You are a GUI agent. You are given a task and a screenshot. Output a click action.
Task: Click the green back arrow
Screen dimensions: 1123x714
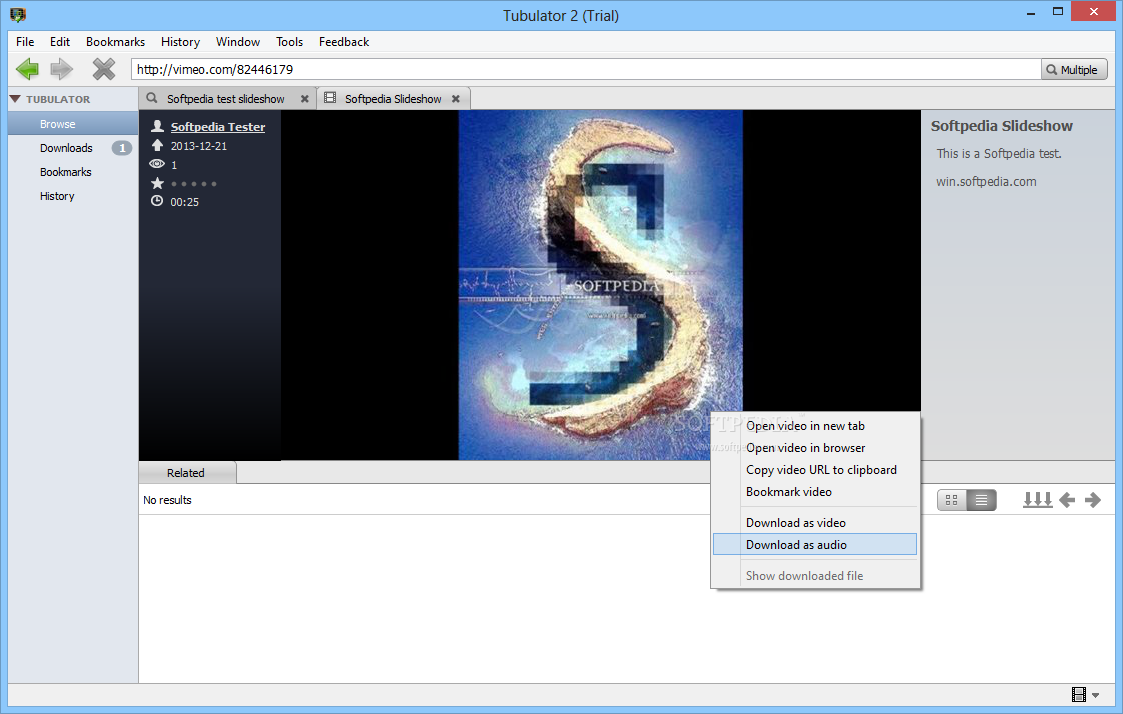point(28,69)
